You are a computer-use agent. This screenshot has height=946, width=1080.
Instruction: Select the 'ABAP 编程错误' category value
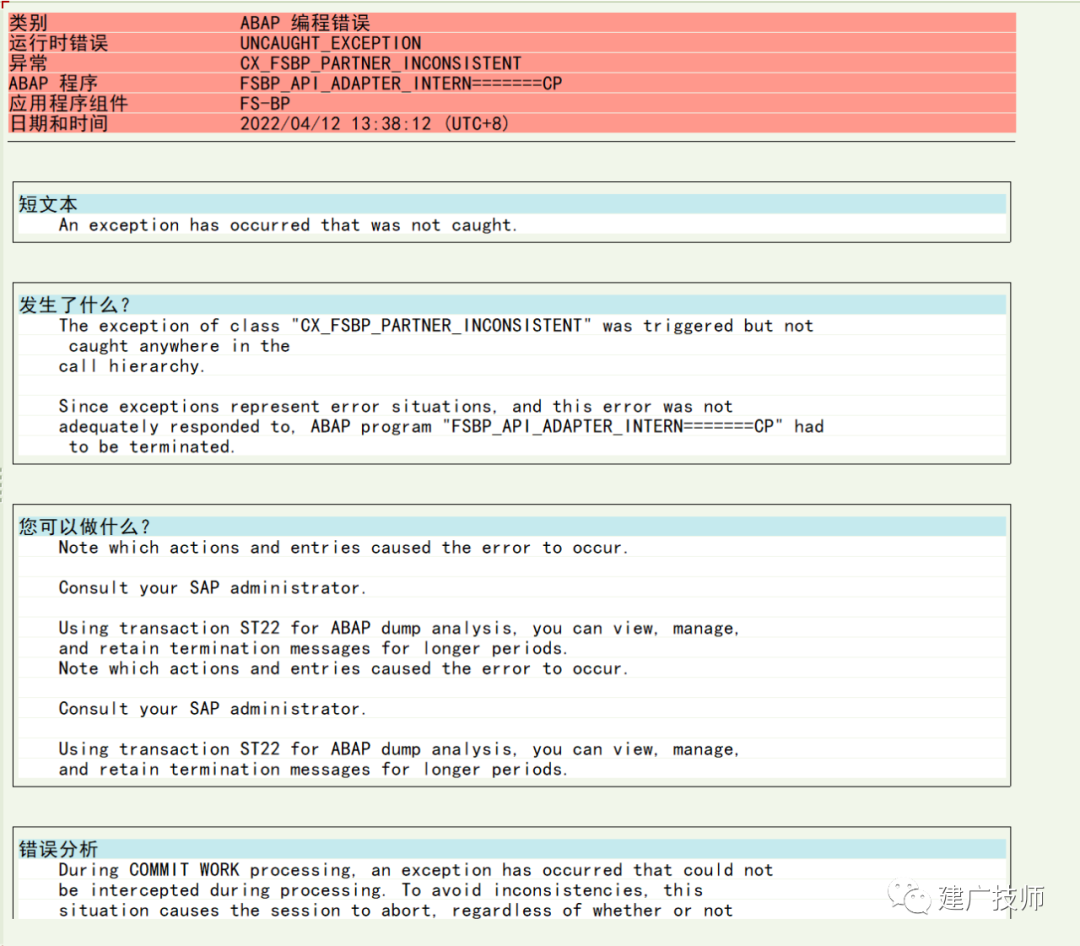click(304, 23)
